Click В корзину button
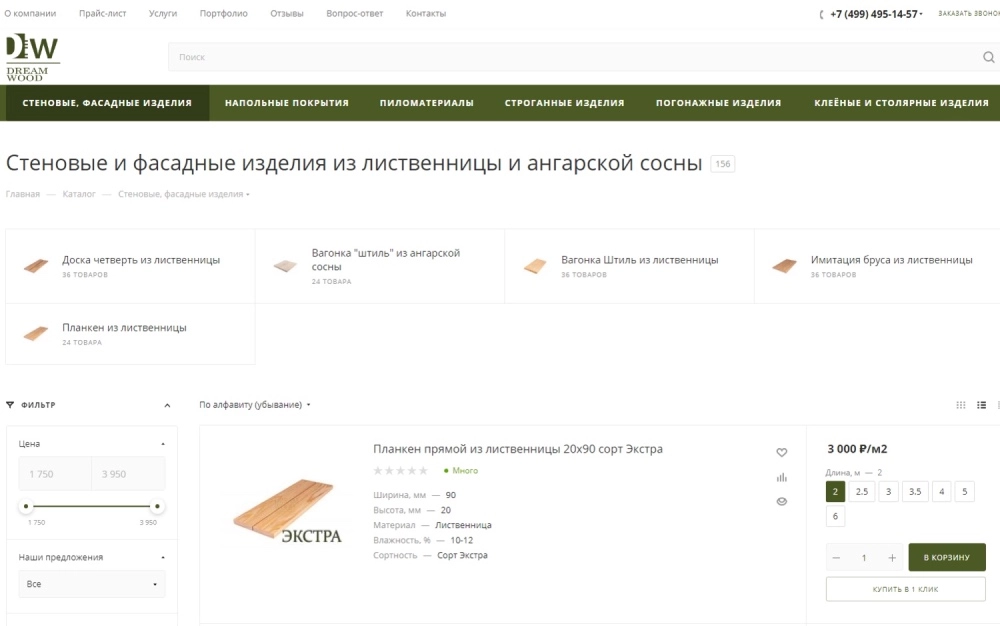This screenshot has height=626, width=1000. (947, 557)
